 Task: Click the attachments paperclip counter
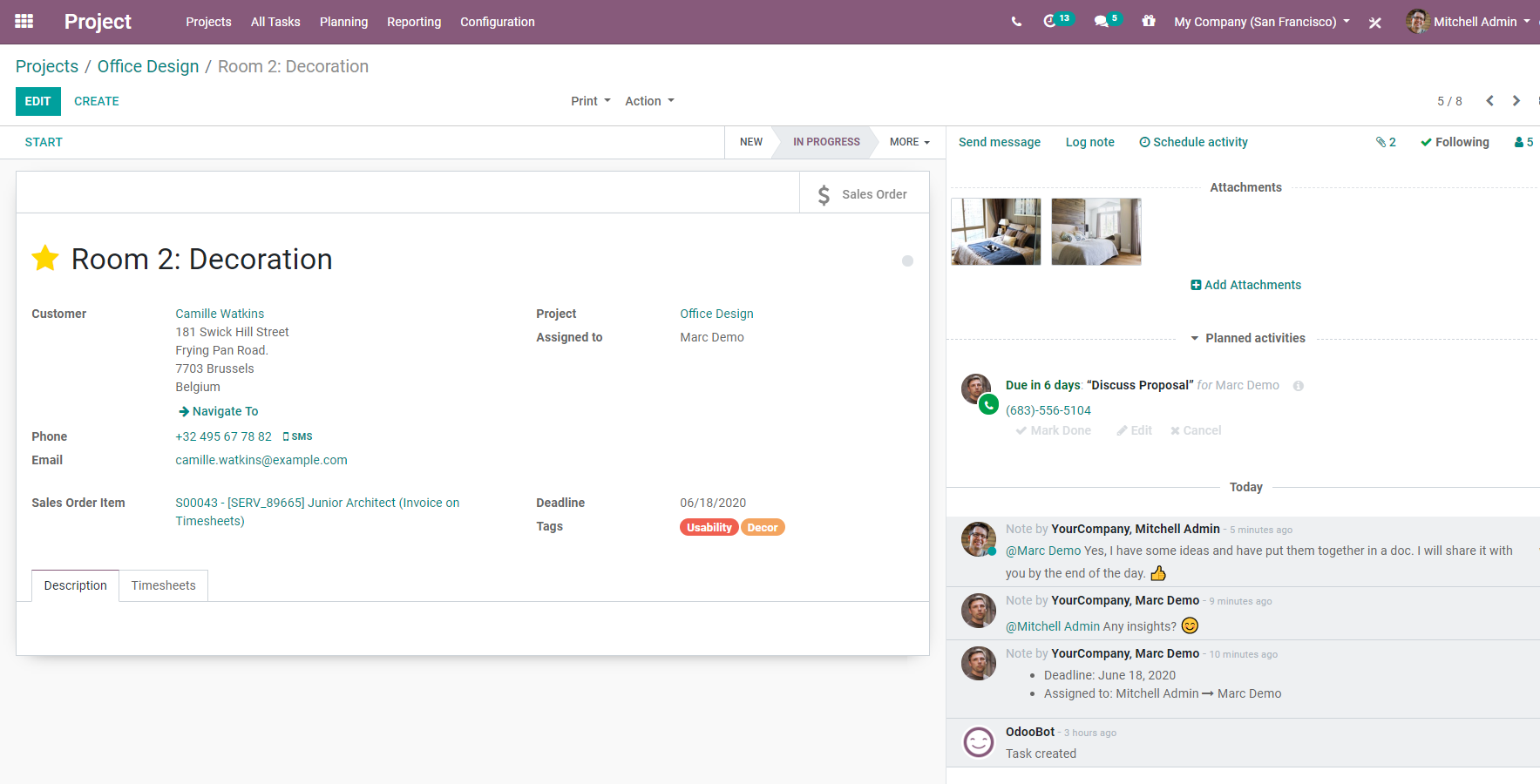click(x=1386, y=142)
